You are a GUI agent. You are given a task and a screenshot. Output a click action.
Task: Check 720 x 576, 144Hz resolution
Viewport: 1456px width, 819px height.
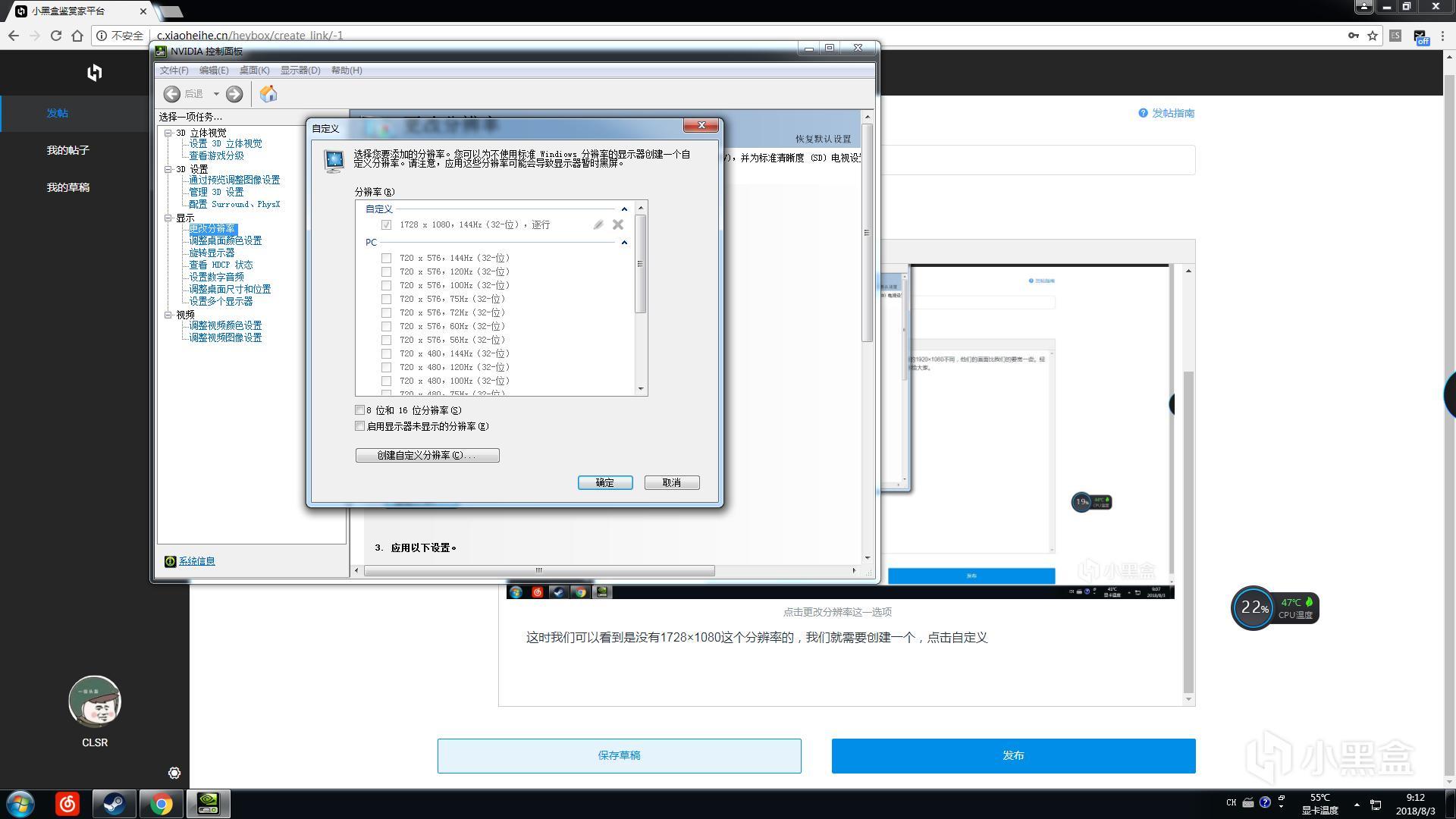[387, 258]
